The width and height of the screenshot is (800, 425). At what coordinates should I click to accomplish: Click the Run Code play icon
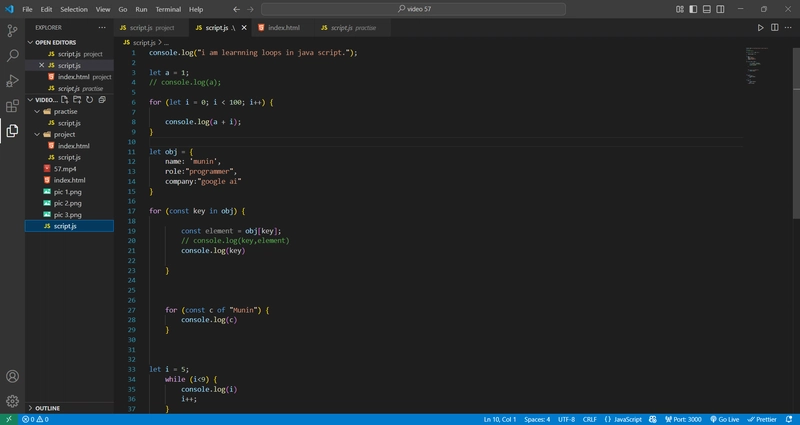(x=760, y=28)
